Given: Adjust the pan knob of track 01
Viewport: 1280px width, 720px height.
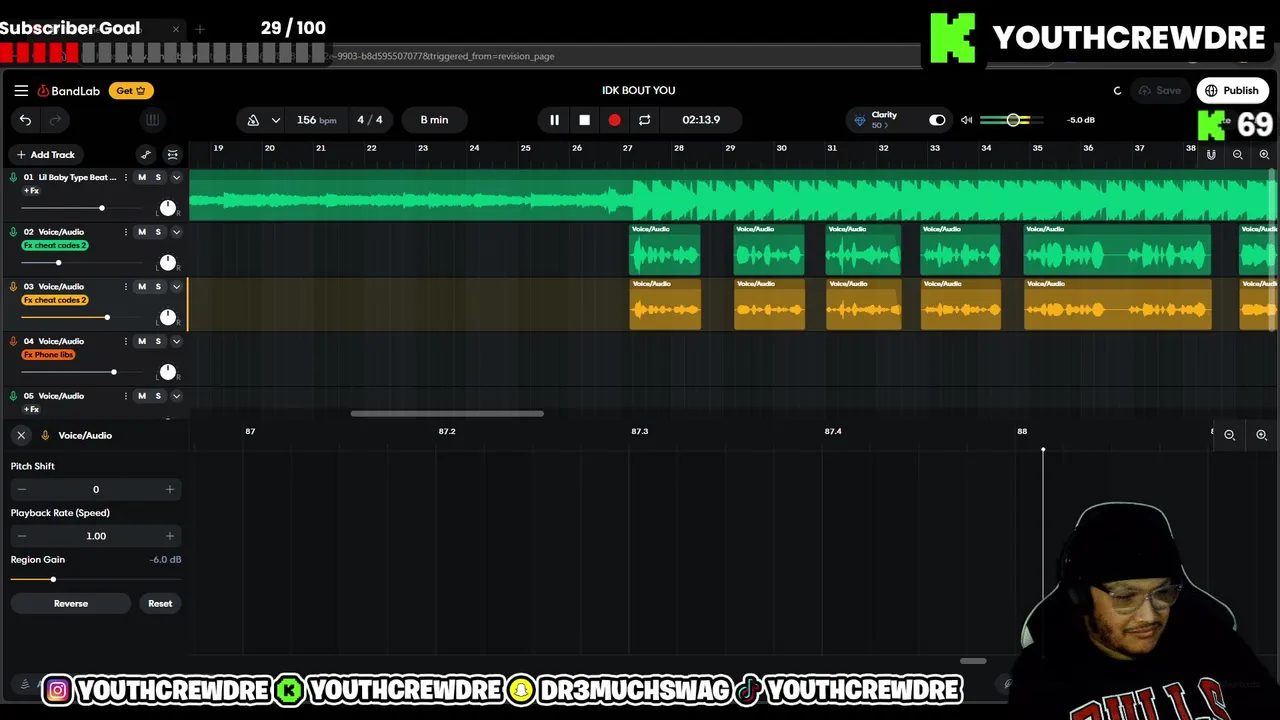Looking at the screenshot, I should [x=167, y=208].
